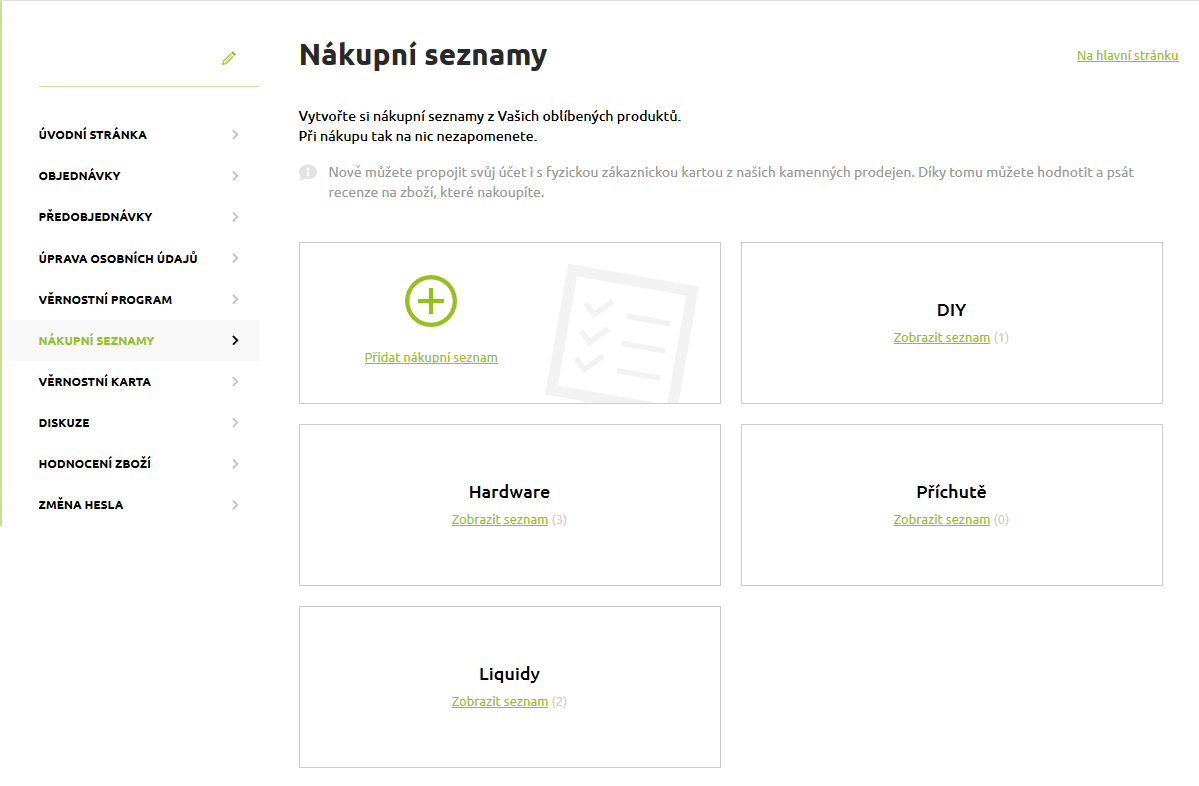Click the Na hlavní stránku link
The width and height of the screenshot is (1199, 786).
tap(1126, 57)
